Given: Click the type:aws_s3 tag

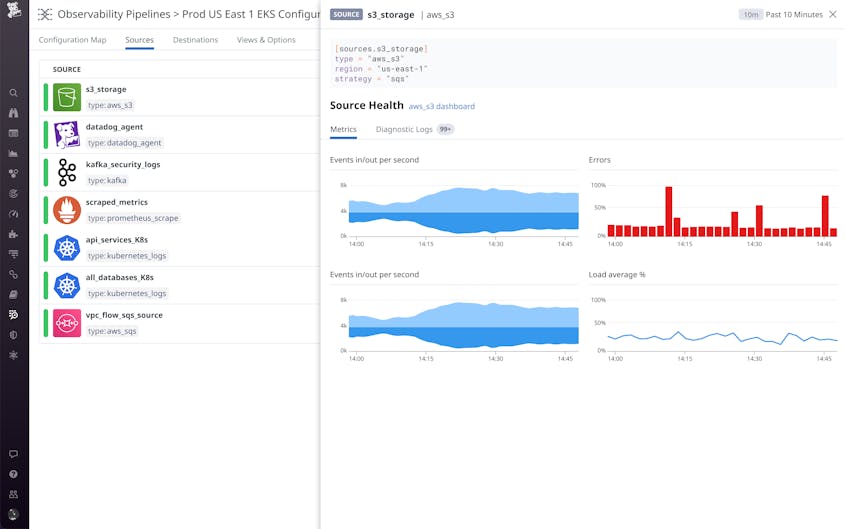Looking at the screenshot, I should [x=110, y=105].
